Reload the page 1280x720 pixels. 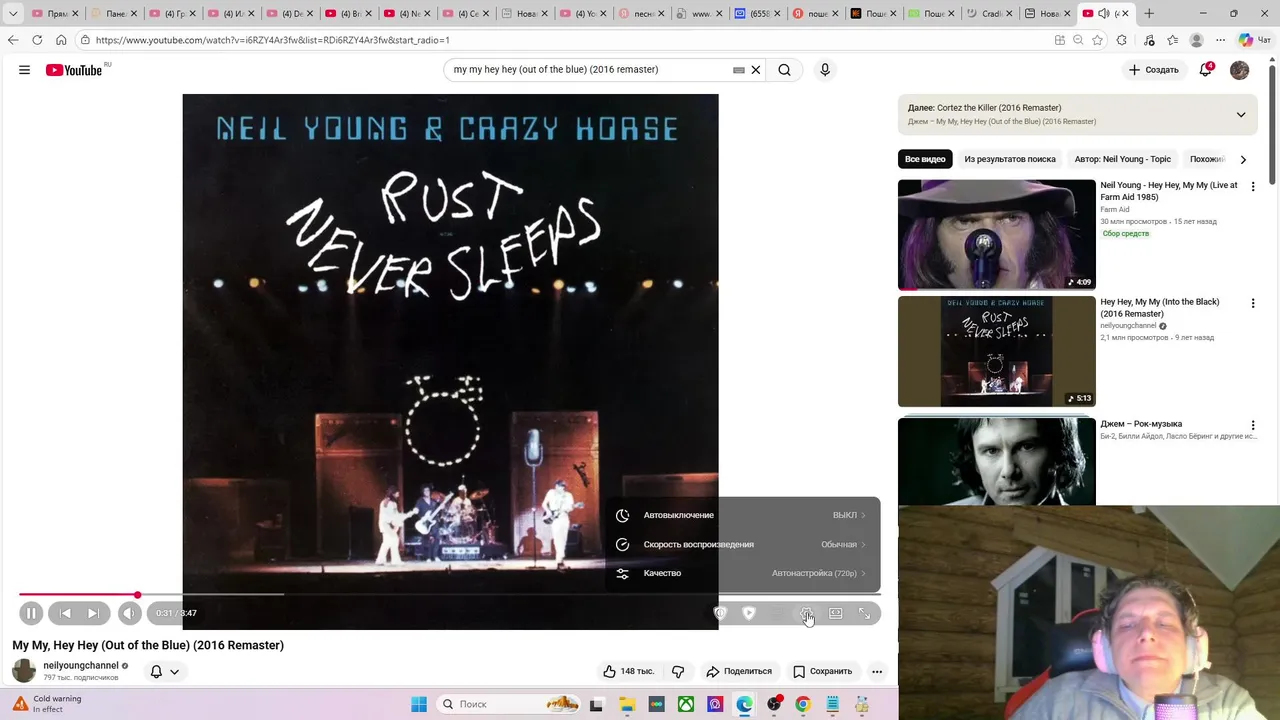click(37, 40)
